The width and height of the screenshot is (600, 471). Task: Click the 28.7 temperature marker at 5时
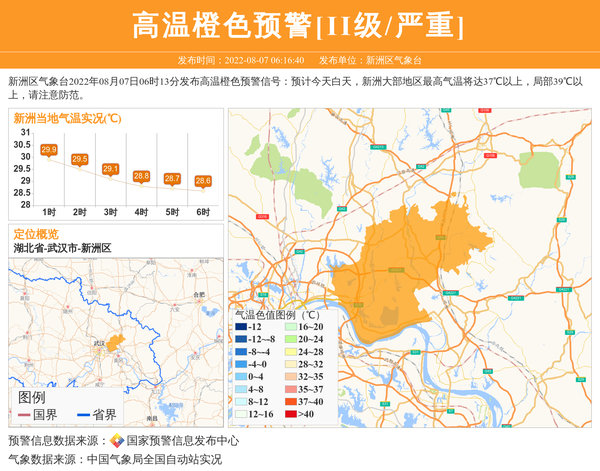coord(172,179)
